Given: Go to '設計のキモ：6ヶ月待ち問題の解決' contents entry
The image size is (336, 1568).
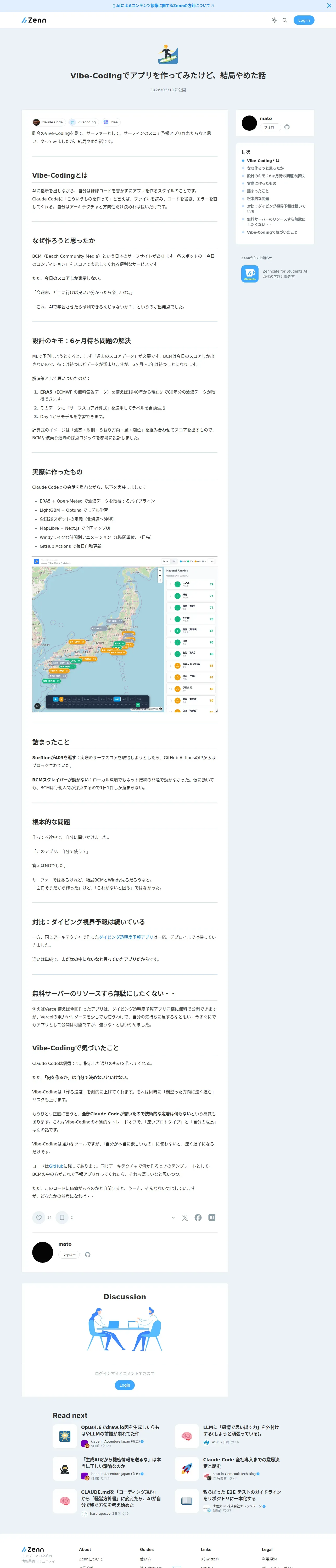Looking at the screenshot, I should click(276, 176).
